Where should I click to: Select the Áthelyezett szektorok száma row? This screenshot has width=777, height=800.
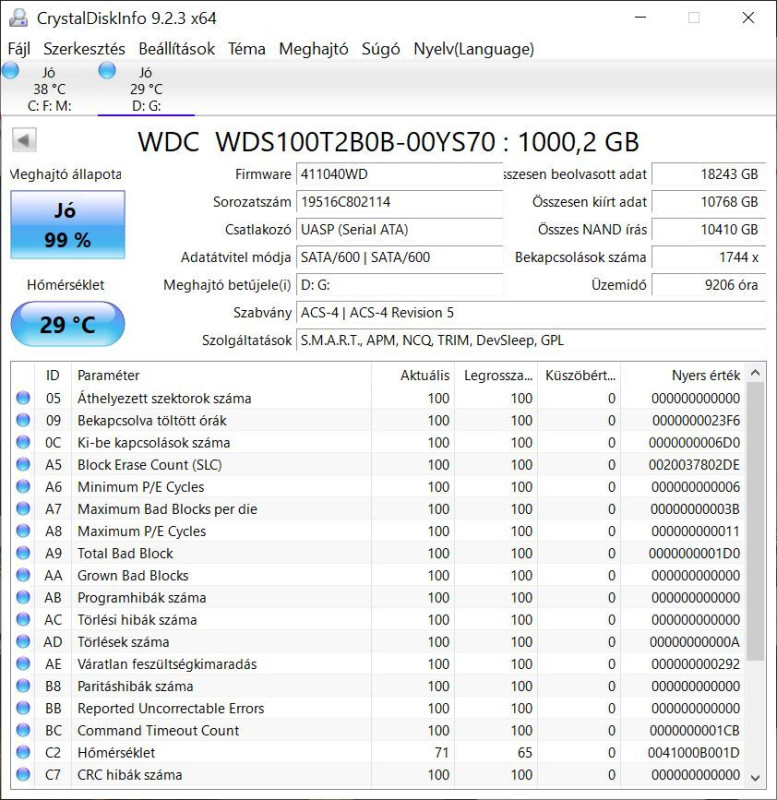pyautogui.click(x=378, y=398)
